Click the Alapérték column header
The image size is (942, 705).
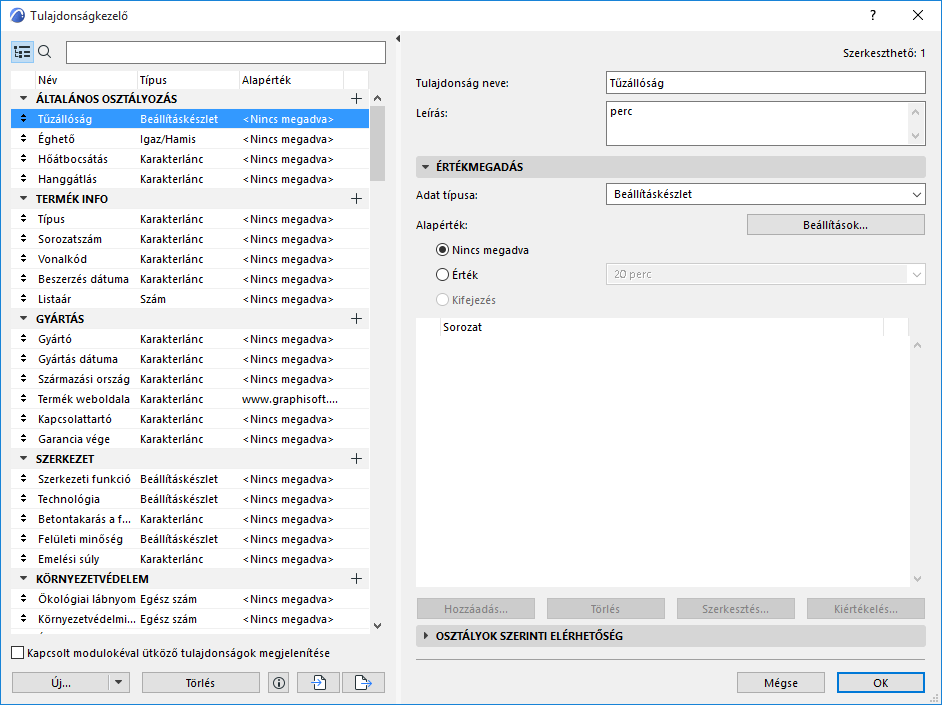point(291,80)
